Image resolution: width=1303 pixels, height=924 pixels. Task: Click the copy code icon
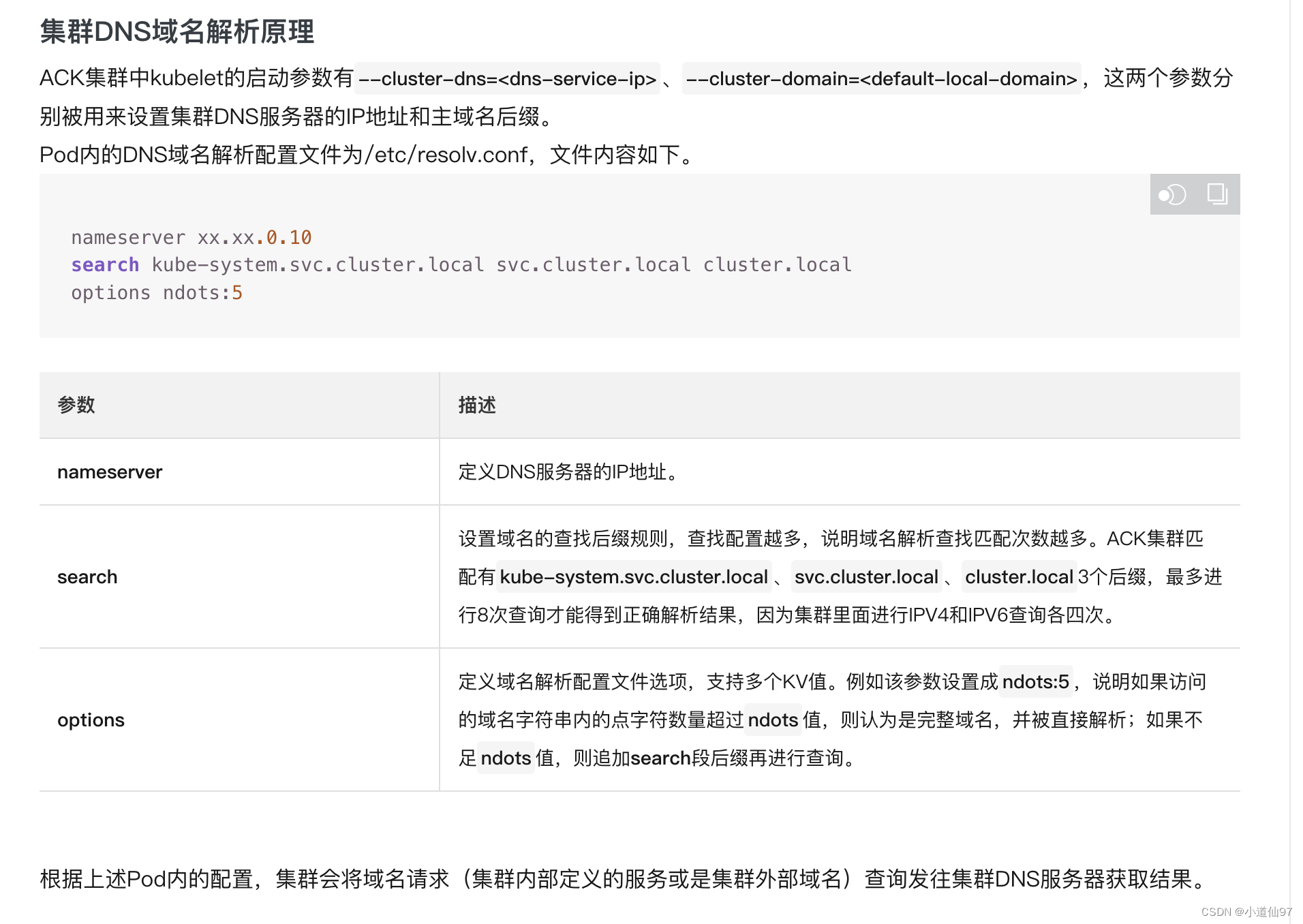click(1217, 194)
